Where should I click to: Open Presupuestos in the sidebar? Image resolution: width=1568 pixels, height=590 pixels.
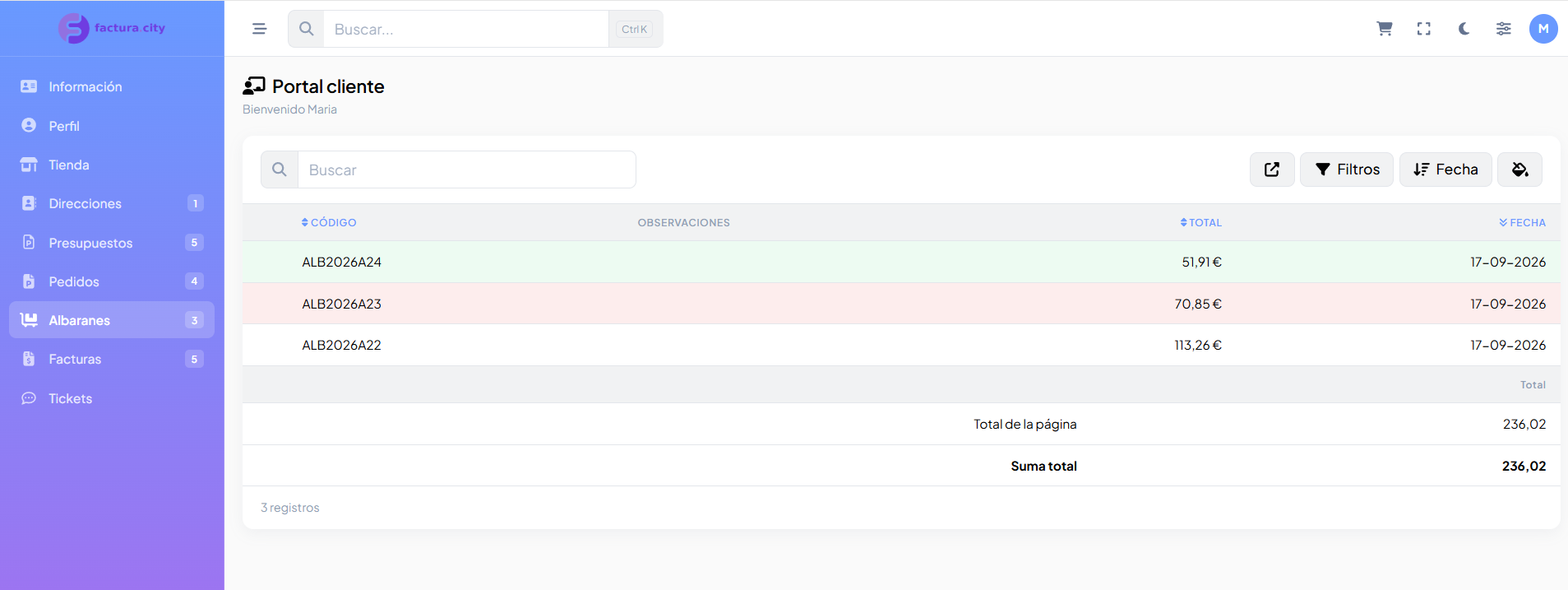(112, 243)
